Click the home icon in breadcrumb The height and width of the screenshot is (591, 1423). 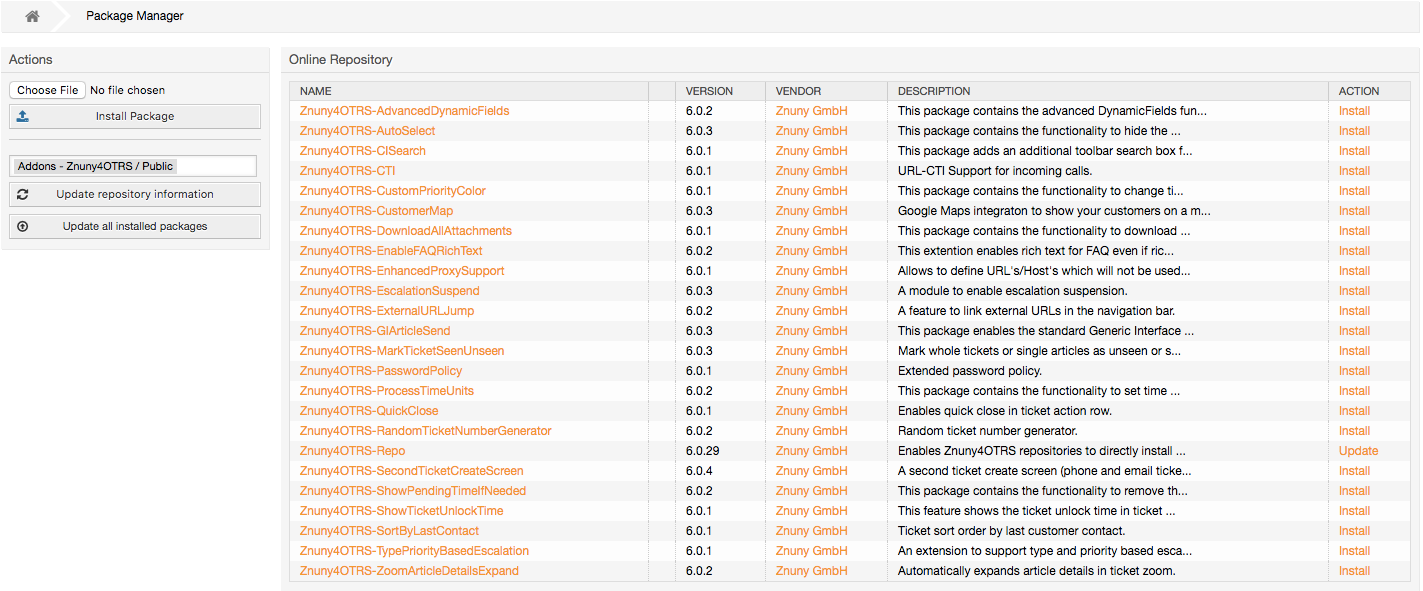point(32,16)
